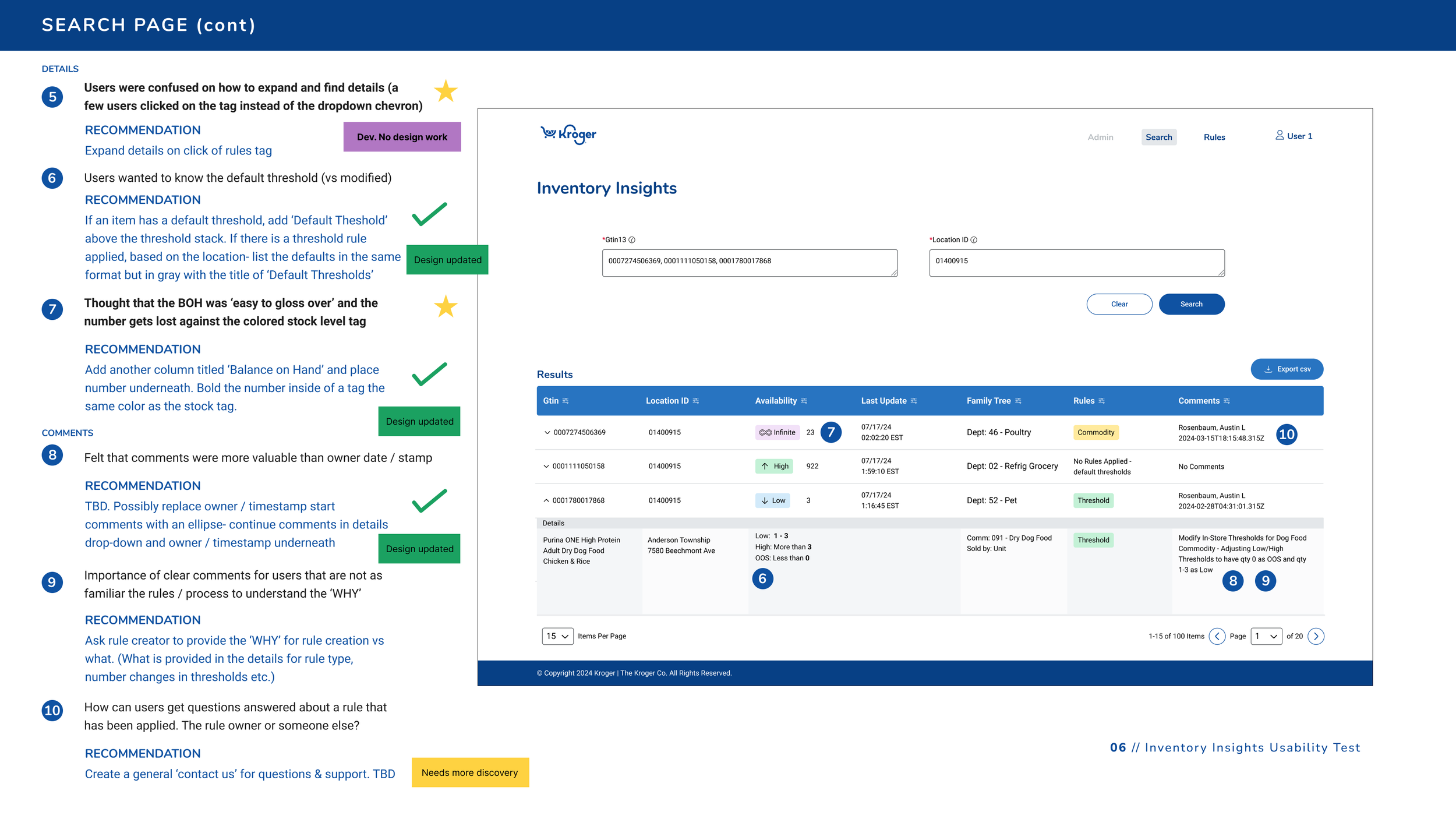Screen dimensions: 1456x819
Task: Click the User 1 profile icon
Action: click(1280, 135)
